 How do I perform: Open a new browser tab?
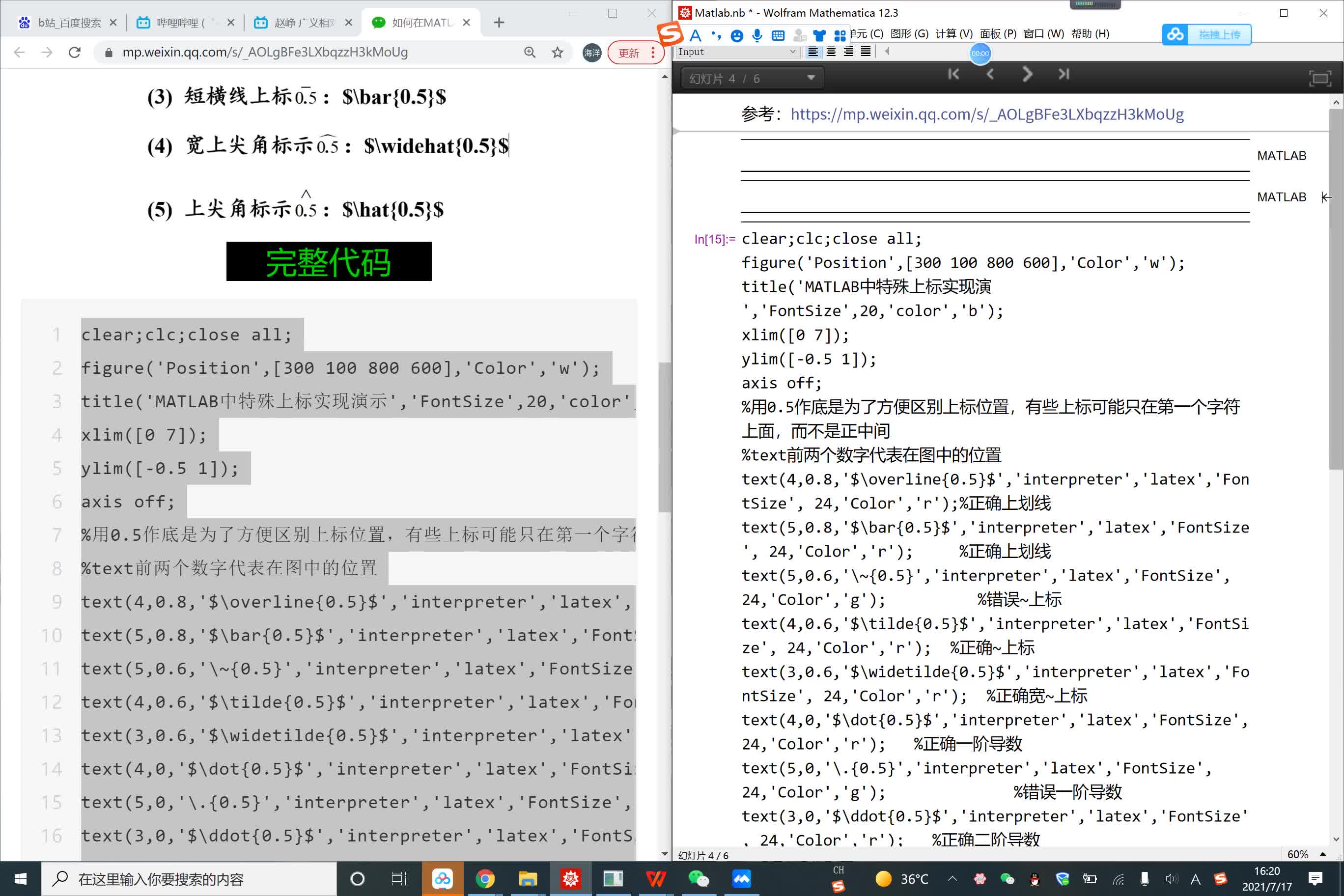pos(499,22)
